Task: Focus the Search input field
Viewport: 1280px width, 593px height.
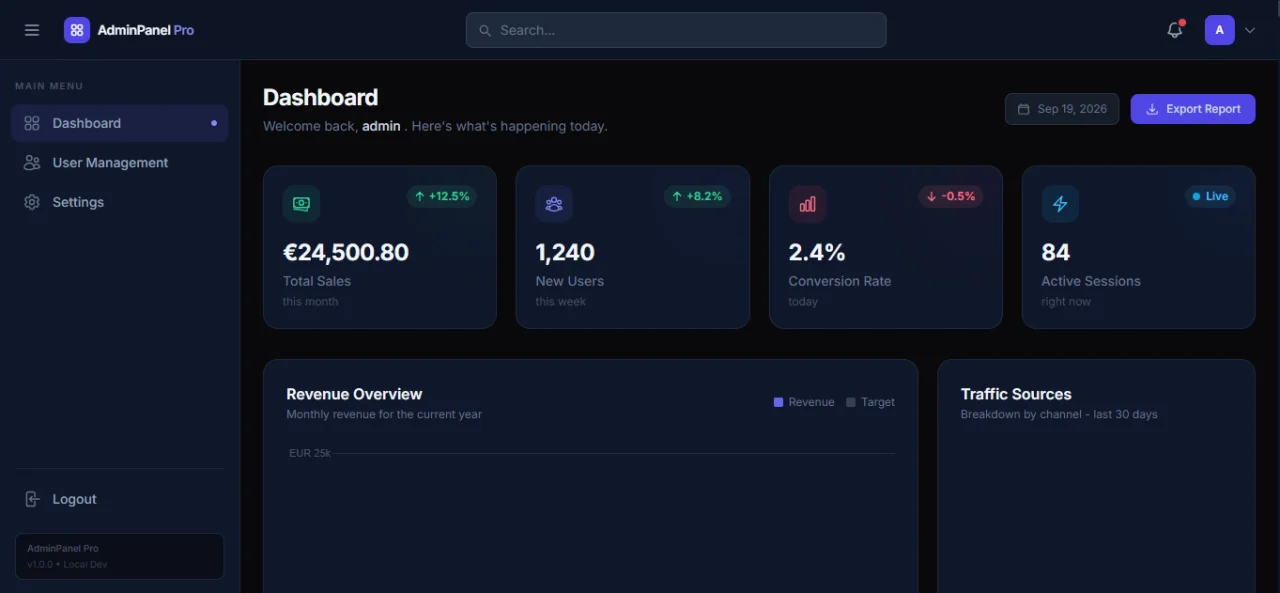Action: (676, 30)
